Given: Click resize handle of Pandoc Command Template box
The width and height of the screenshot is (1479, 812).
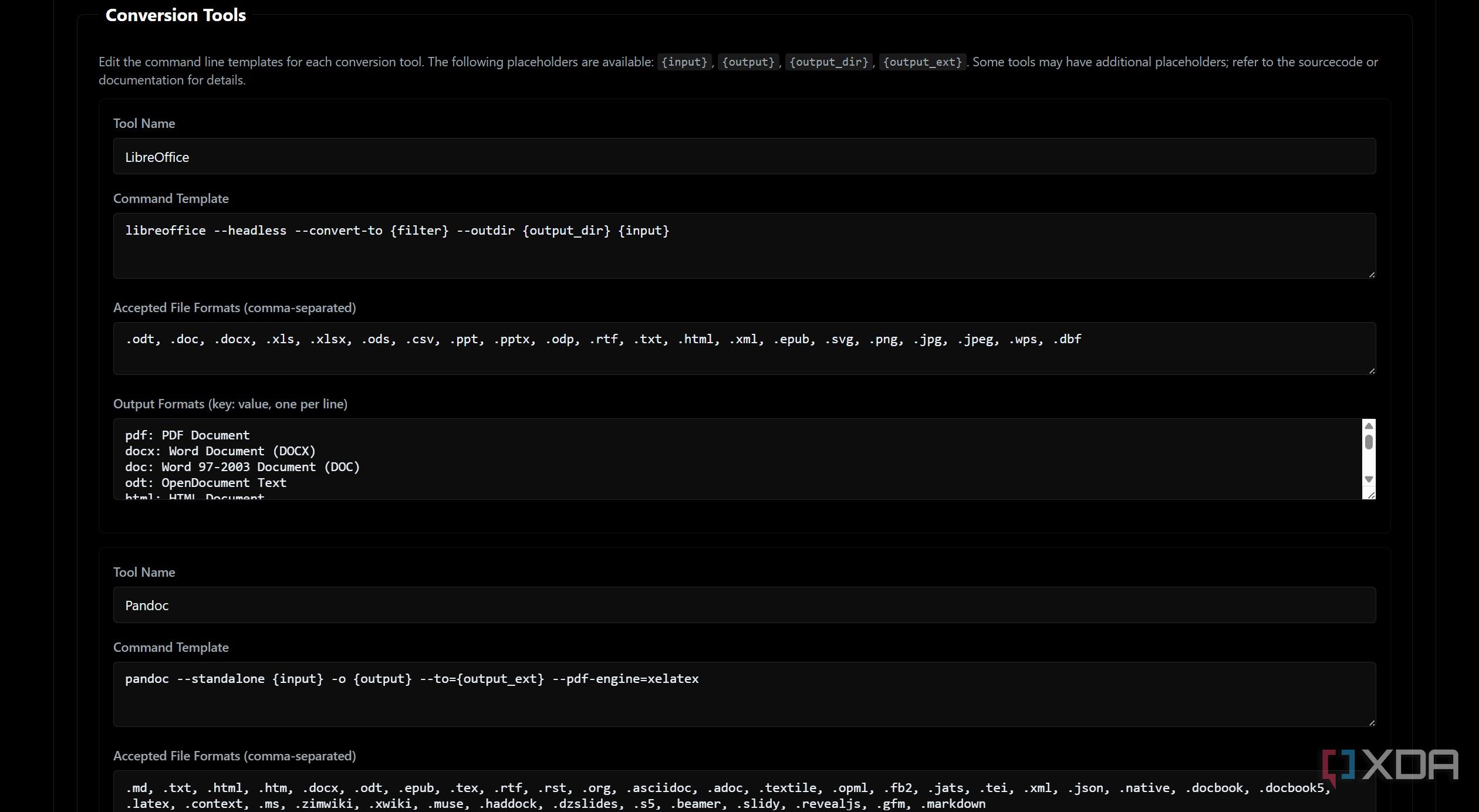Looking at the screenshot, I should click(1372, 723).
